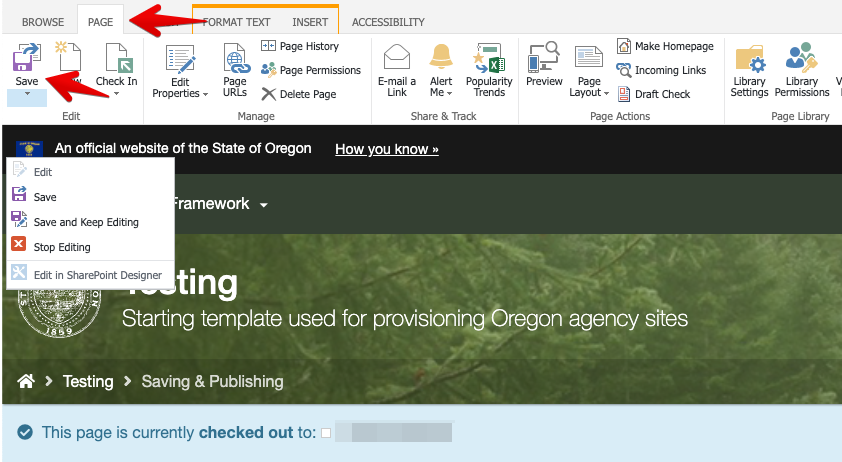The height and width of the screenshot is (462, 842).
Task: Click the Edit Properties icon
Action: tap(180, 59)
